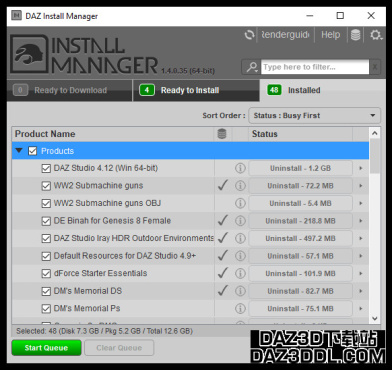Open the database stack icon in the header
The width and height of the screenshot is (392, 370).
tap(355, 35)
